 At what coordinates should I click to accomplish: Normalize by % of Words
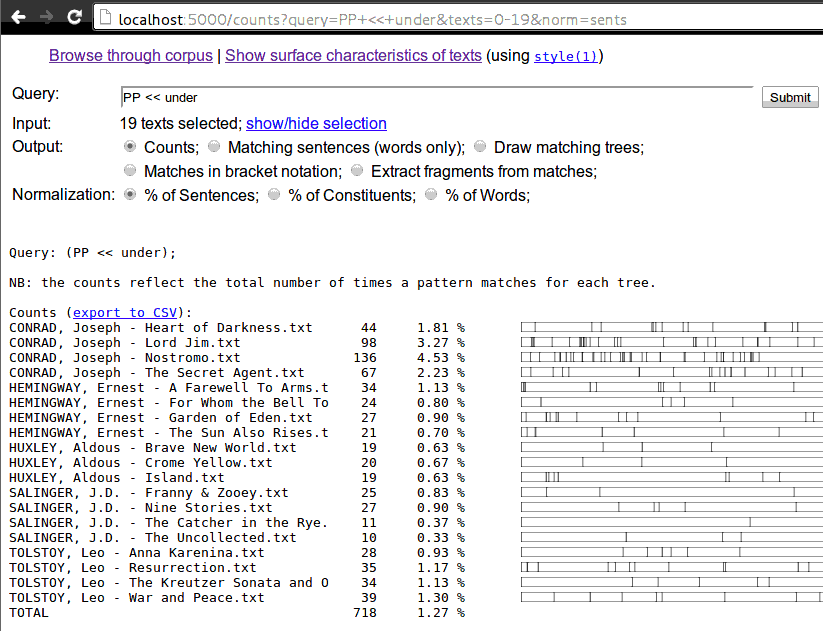(x=432, y=195)
